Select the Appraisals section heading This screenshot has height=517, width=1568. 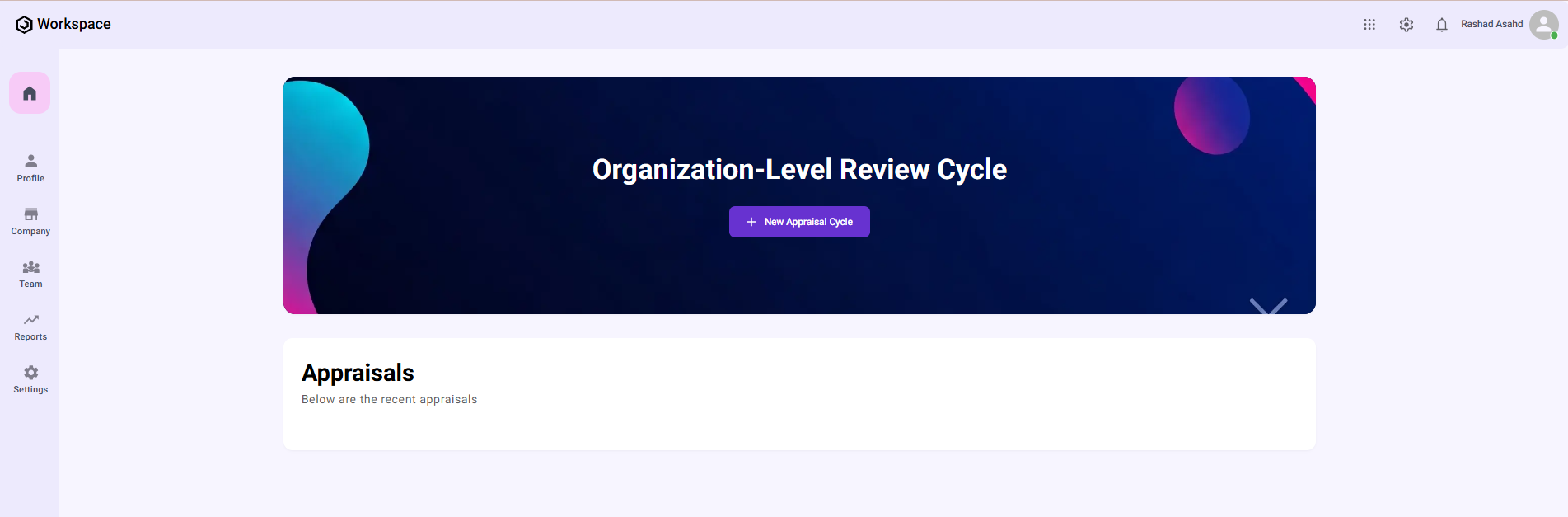click(358, 373)
